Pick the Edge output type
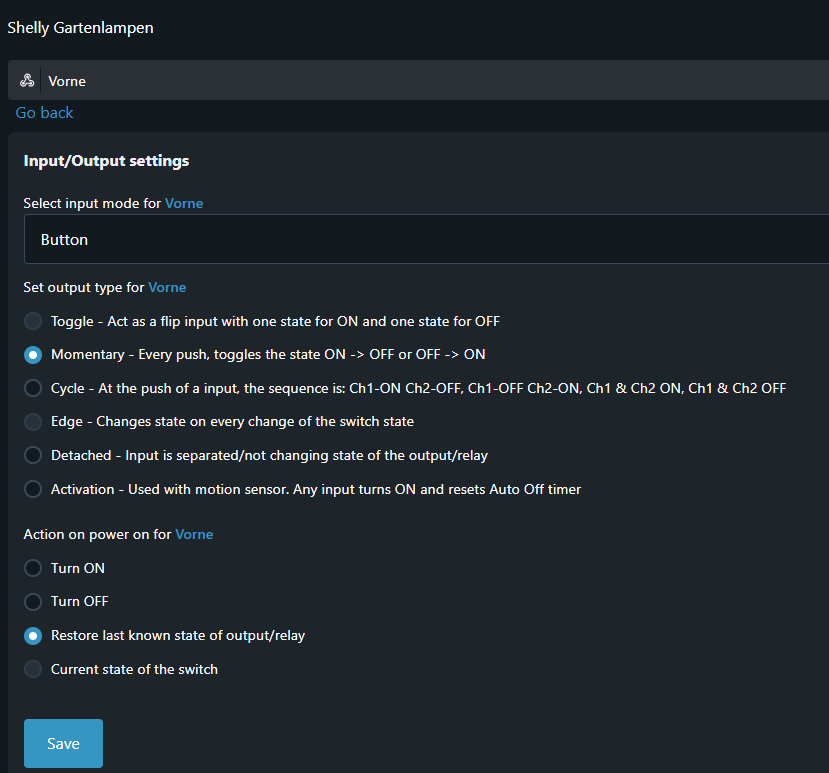 pos(33,422)
